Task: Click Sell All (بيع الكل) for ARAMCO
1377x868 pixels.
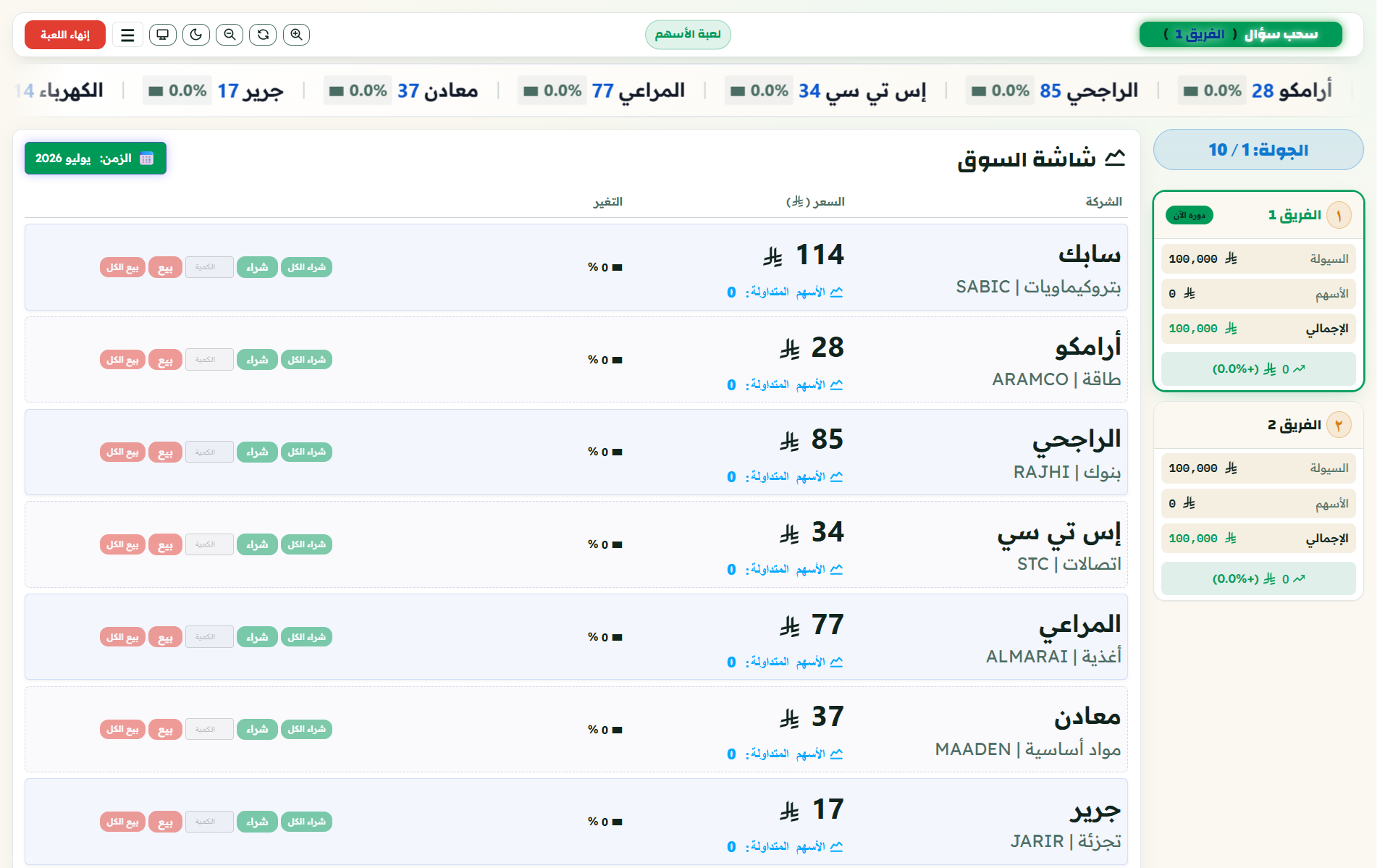Action: click(x=122, y=360)
